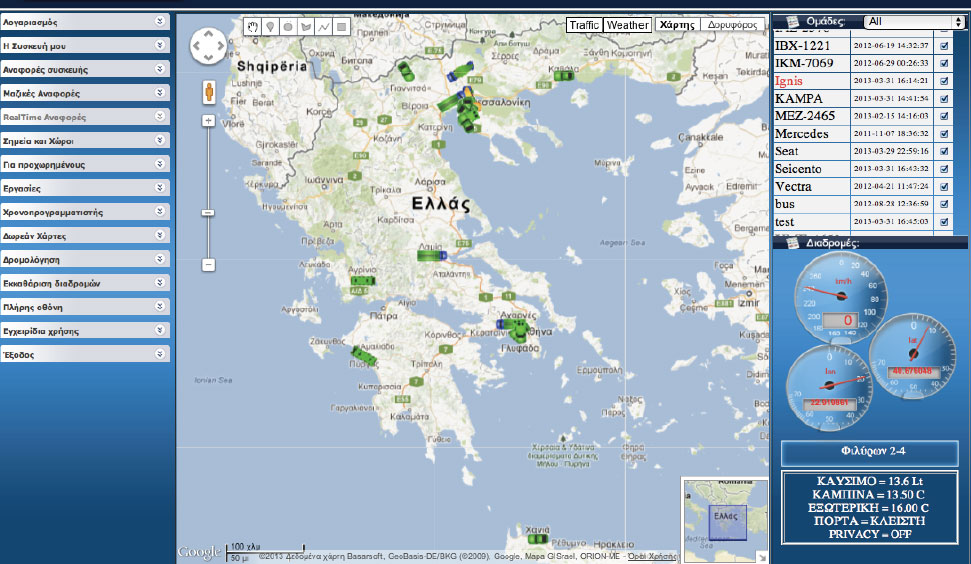Uncheck the Ignis vehicle checkbox
This screenshot has width=971, height=564.
pyautogui.click(x=945, y=81)
